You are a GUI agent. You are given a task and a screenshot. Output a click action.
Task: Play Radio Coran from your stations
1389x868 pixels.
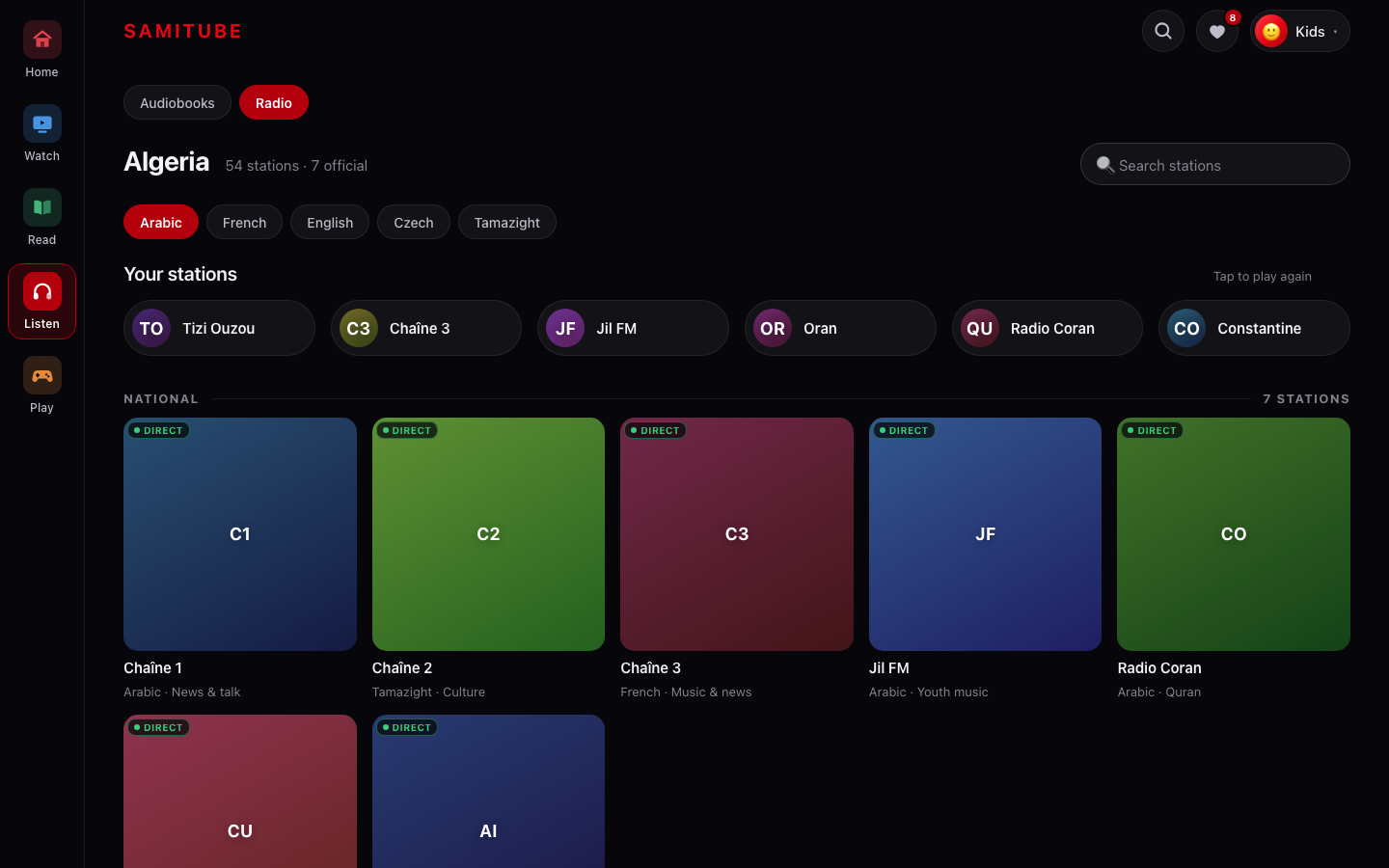(x=1048, y=328)
